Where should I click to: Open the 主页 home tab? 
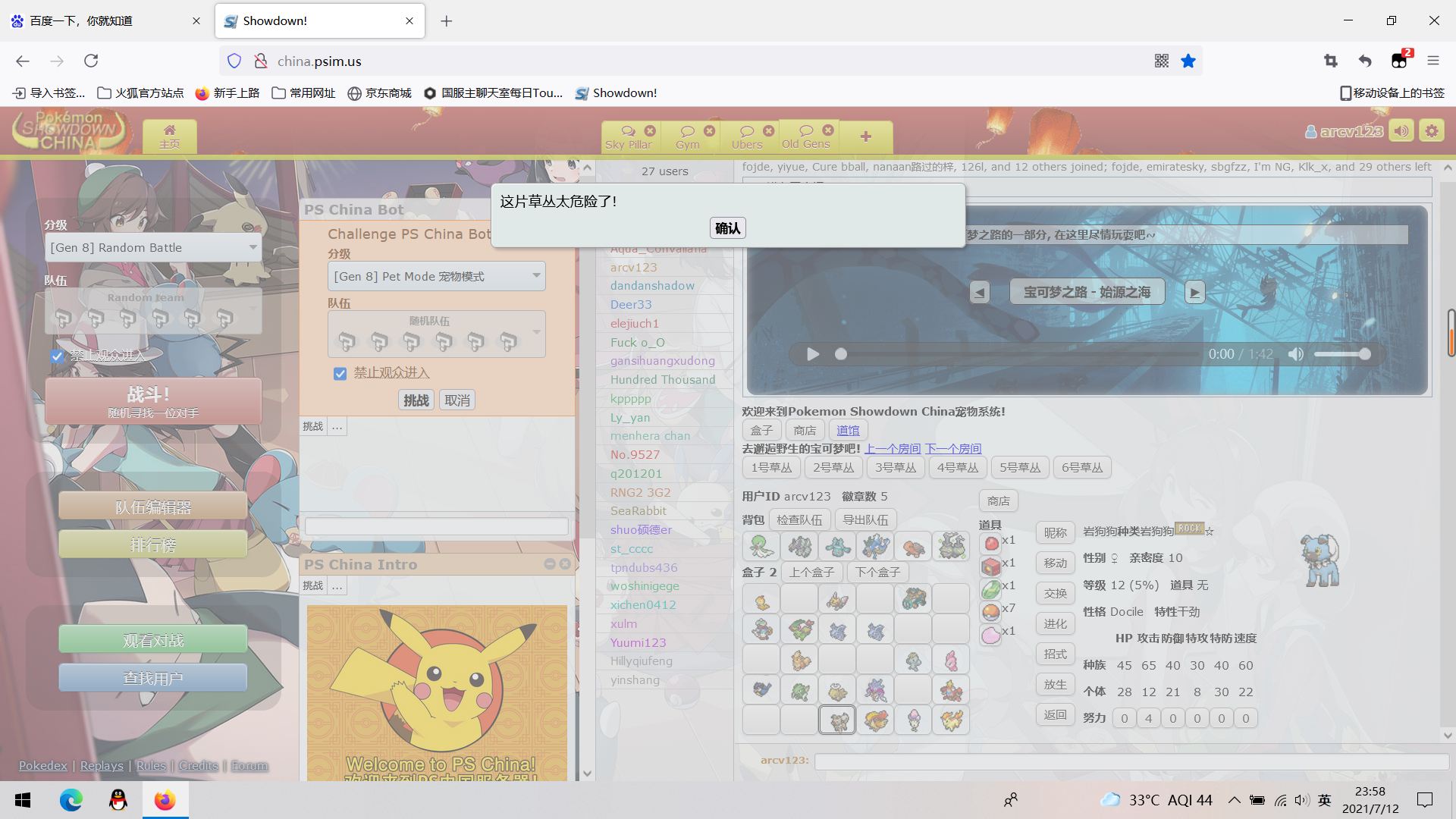(170, 136)
